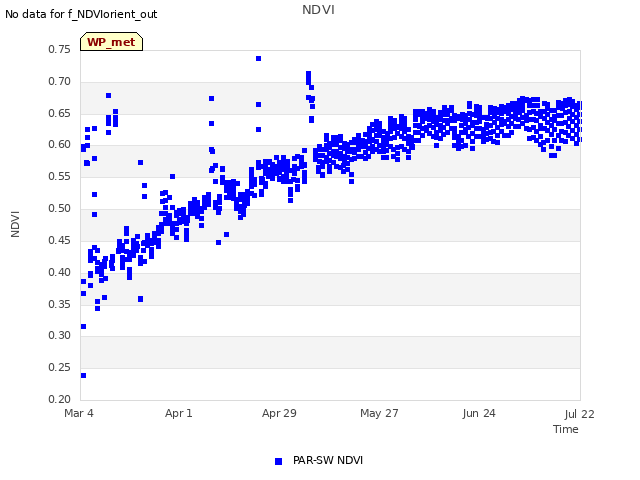Click the 0.20 y-axis tick label
Viewport: 640px width, 480px height.
[x=60, y=399]
